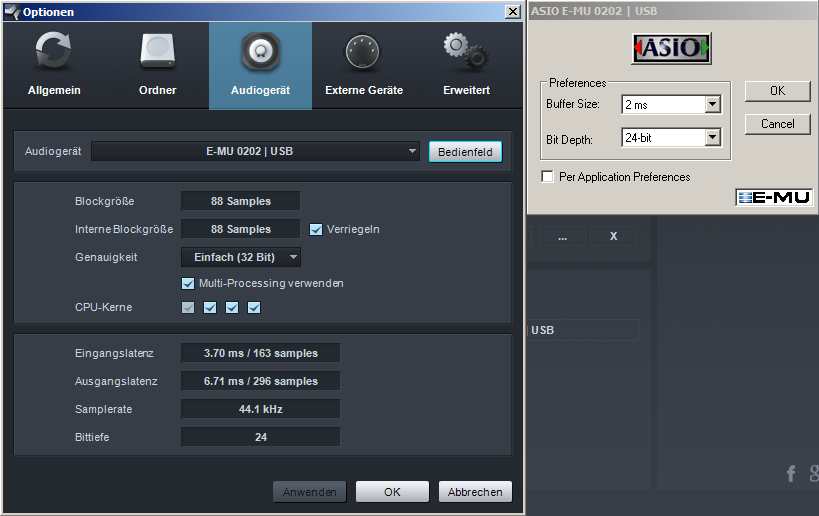Image resolution: width=819 pixels, height=516 pixels.
Task: Click OK in the ASIO dialog
Action: (x=777, y=91)
